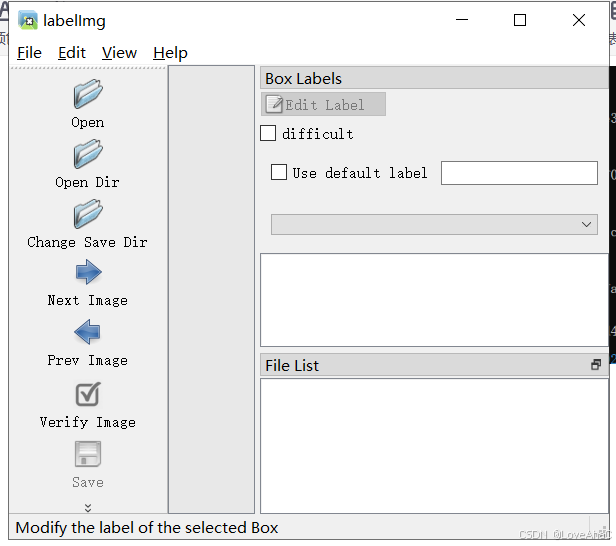Go to Next Image arrow
616x546 pixels.
coord(88,272)
